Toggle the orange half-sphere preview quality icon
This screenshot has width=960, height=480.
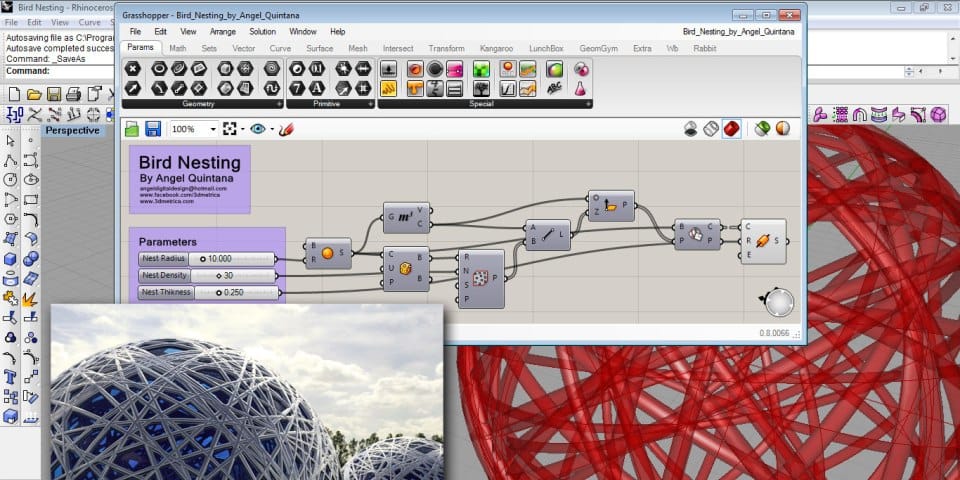point(782,129)
